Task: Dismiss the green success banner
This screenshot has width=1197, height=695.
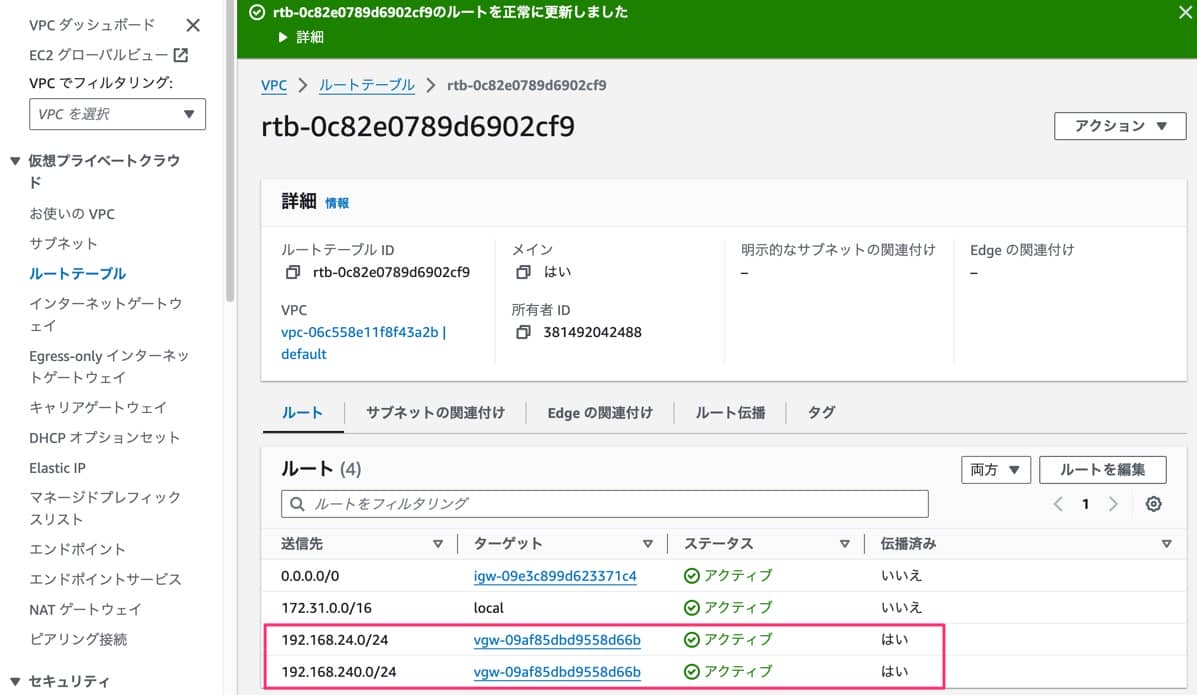Action: click(x=1186, y=12)
